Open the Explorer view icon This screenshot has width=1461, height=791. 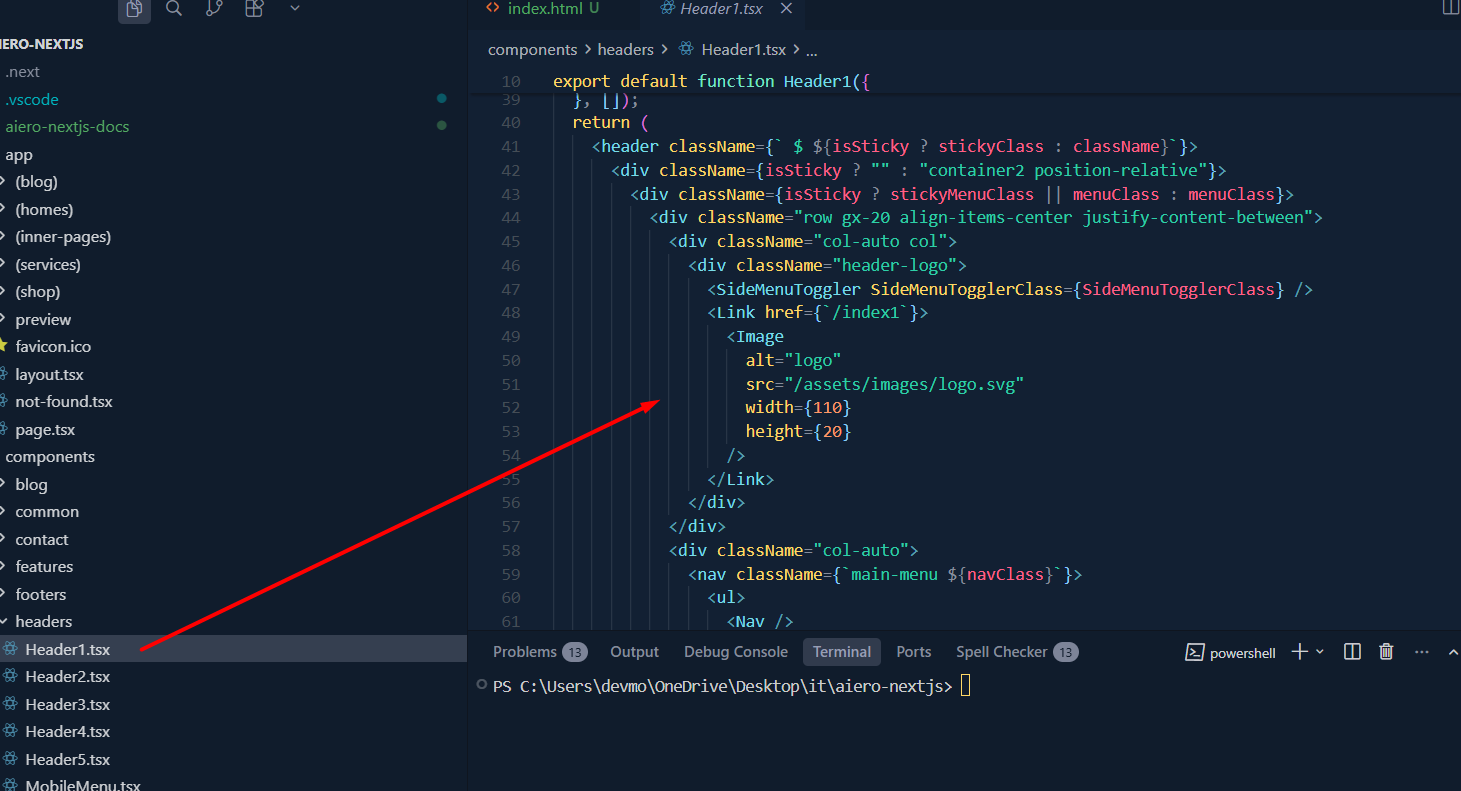coord(134,9)
